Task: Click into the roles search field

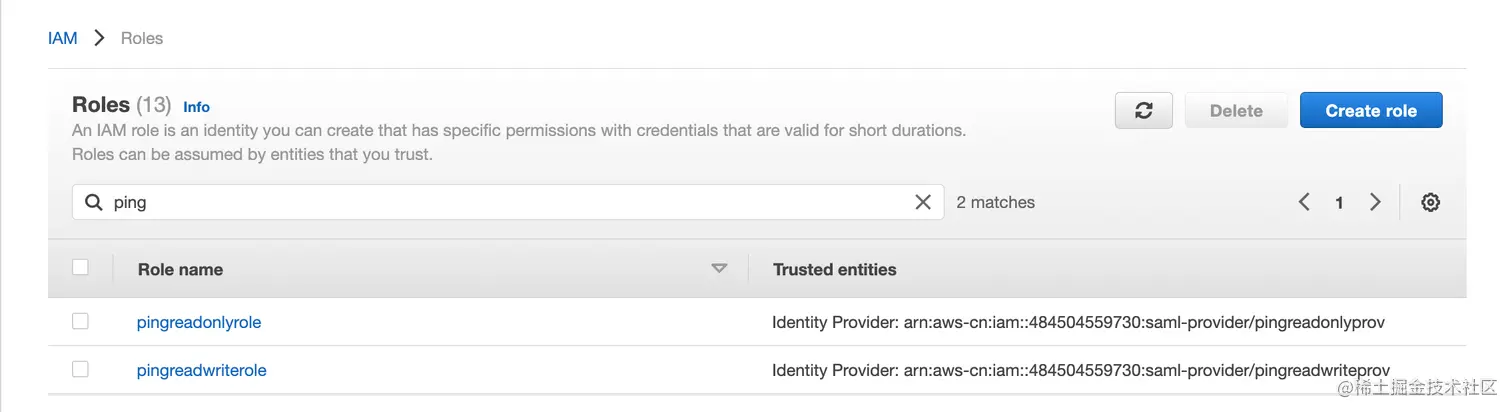Action: [500, 202]
